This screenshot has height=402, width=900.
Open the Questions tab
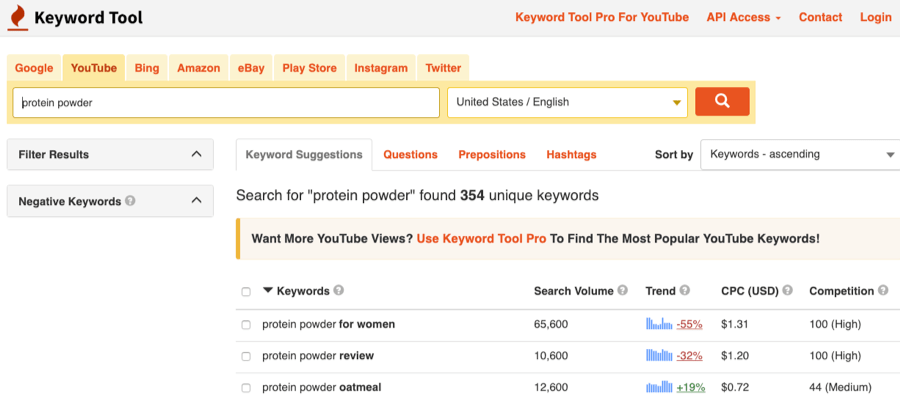410,155
